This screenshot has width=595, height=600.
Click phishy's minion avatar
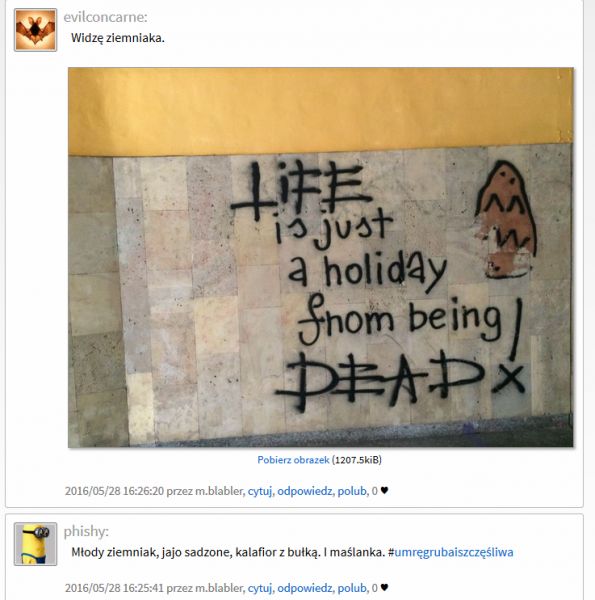(x=36, y=544)
